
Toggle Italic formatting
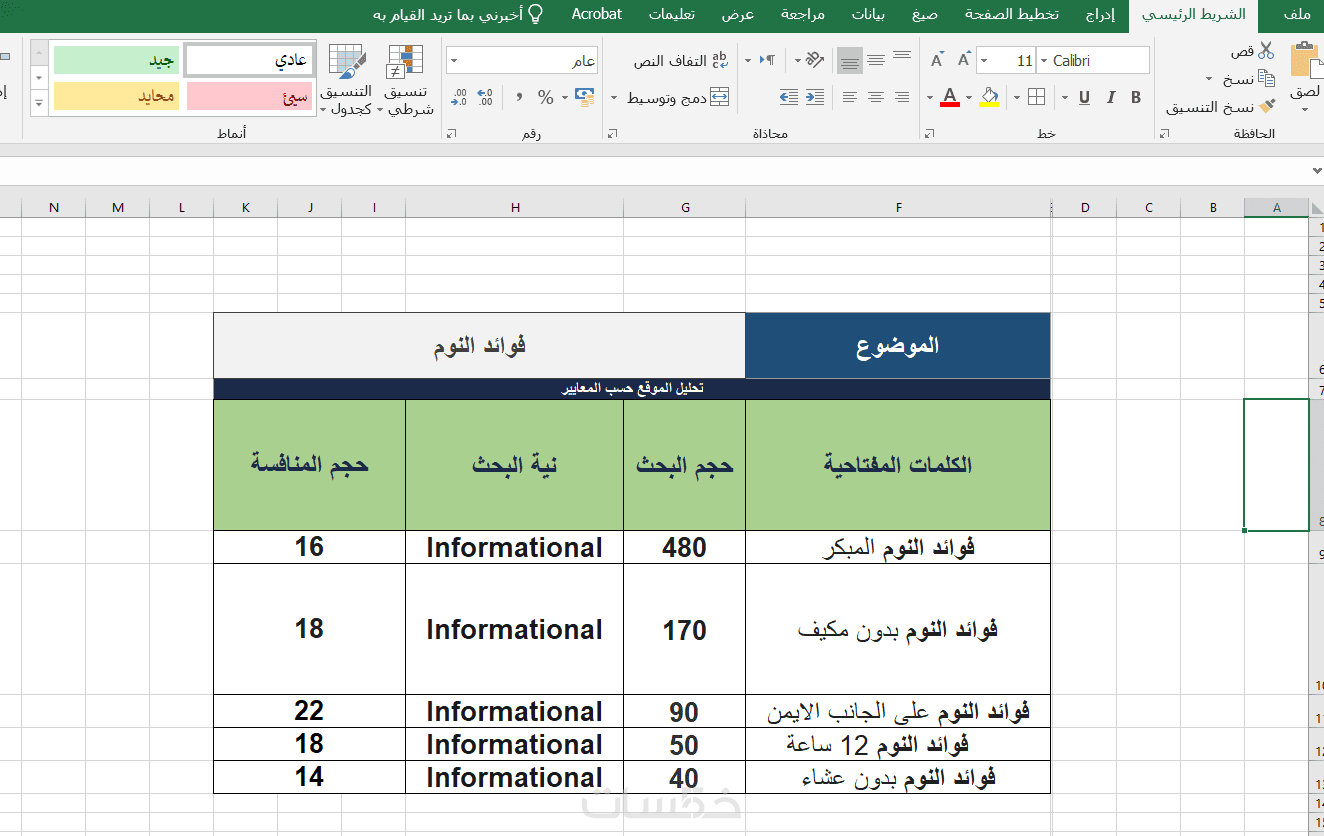pos(1111,97)
